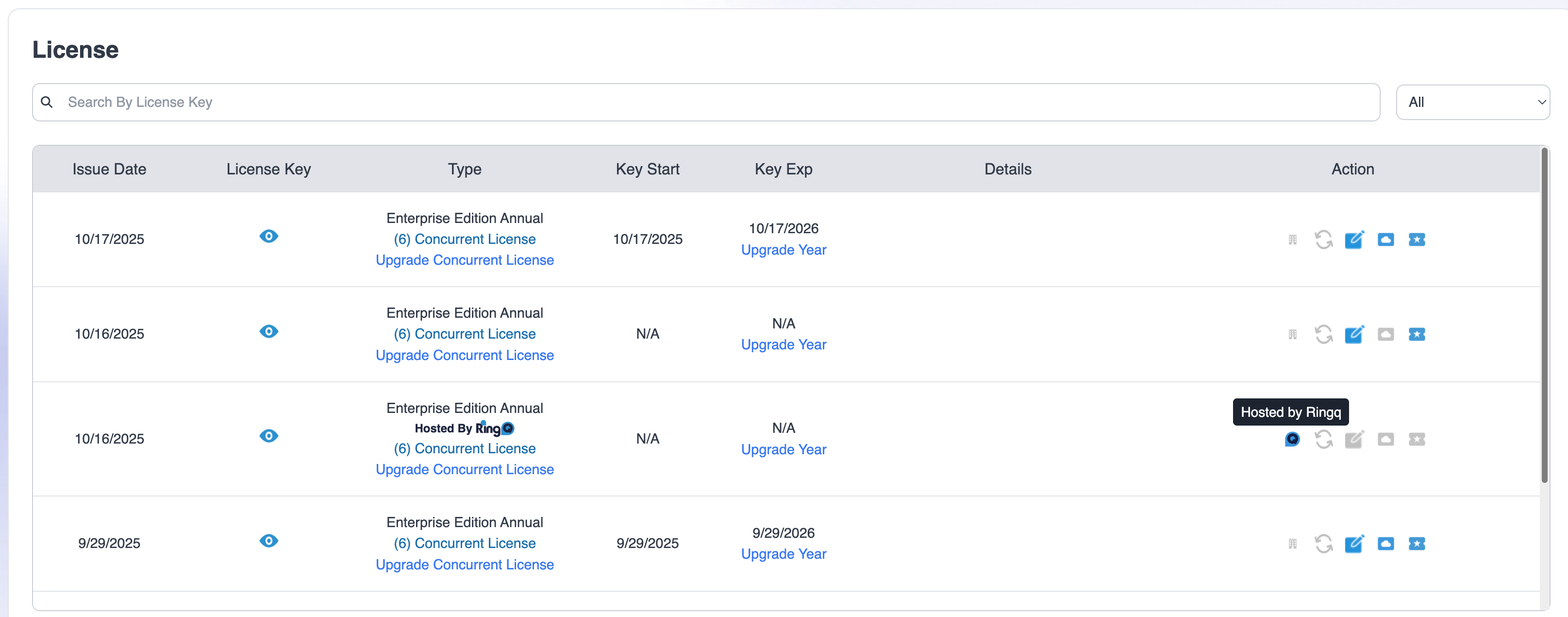1568x617 pixels.
Task: Select the Ringq hosting icon on the hosted row
Action: coord(1293,439)
